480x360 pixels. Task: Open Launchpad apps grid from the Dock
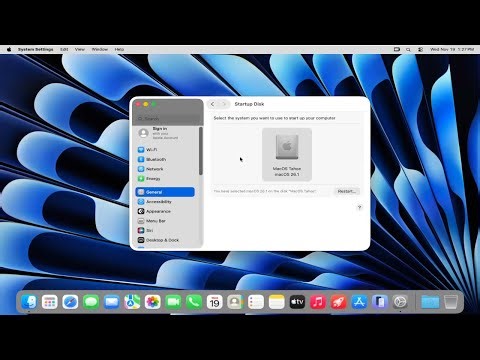(x=50, y=302)
